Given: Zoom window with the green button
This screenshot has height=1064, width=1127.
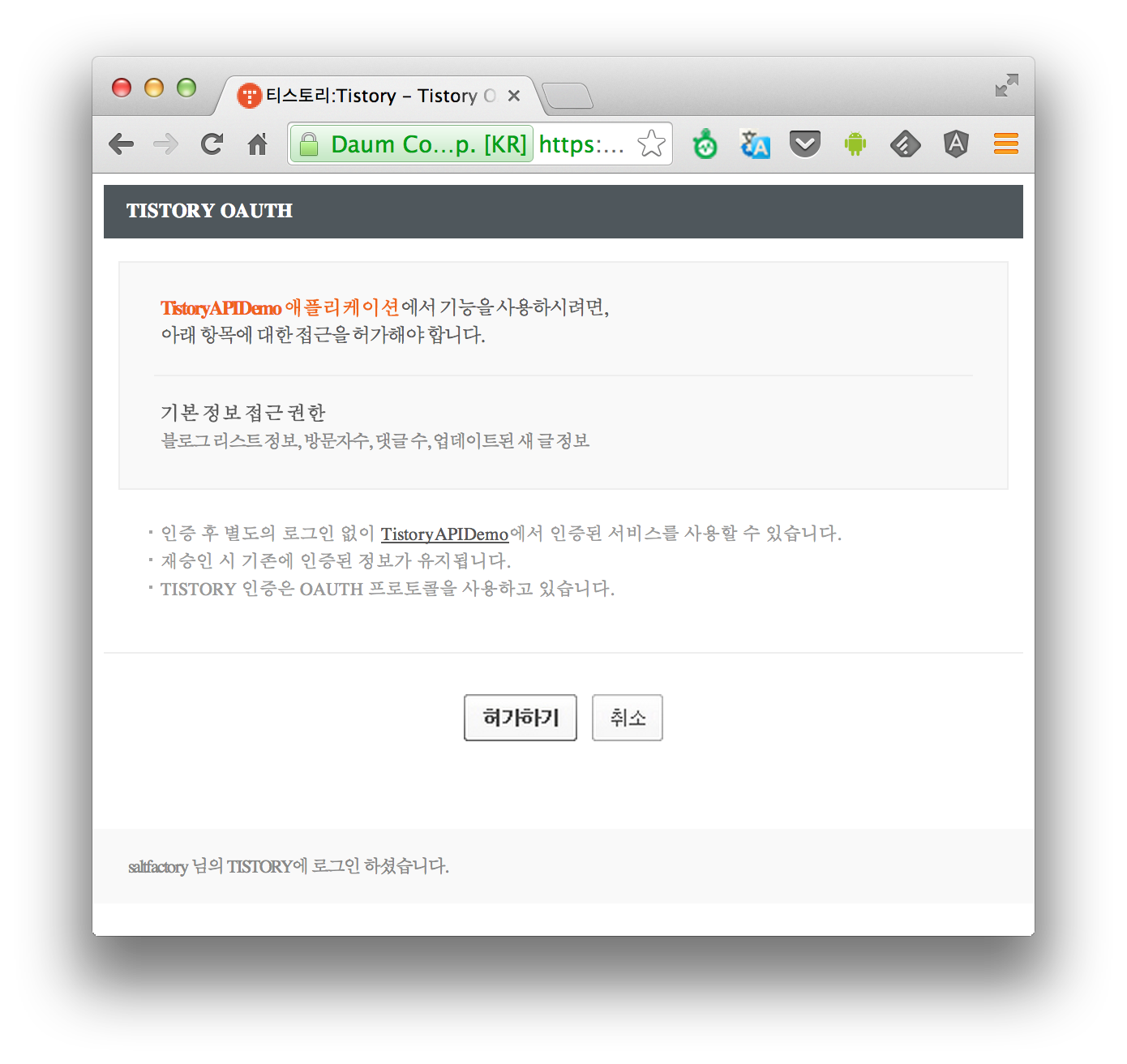Looking at the screenshot, I should click(186, 88).
